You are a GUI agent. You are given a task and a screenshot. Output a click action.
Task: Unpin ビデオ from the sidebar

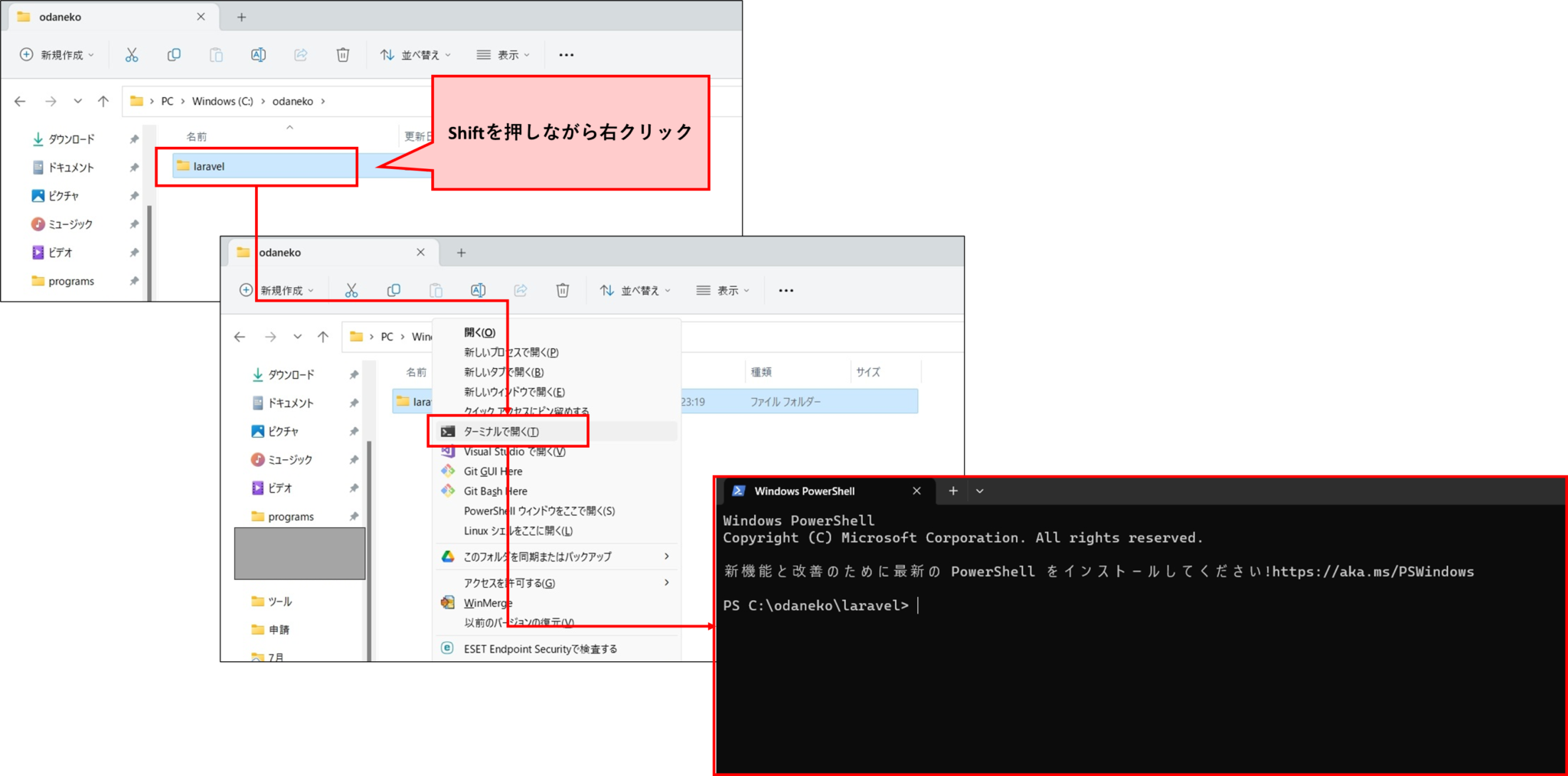click(134, 253)
